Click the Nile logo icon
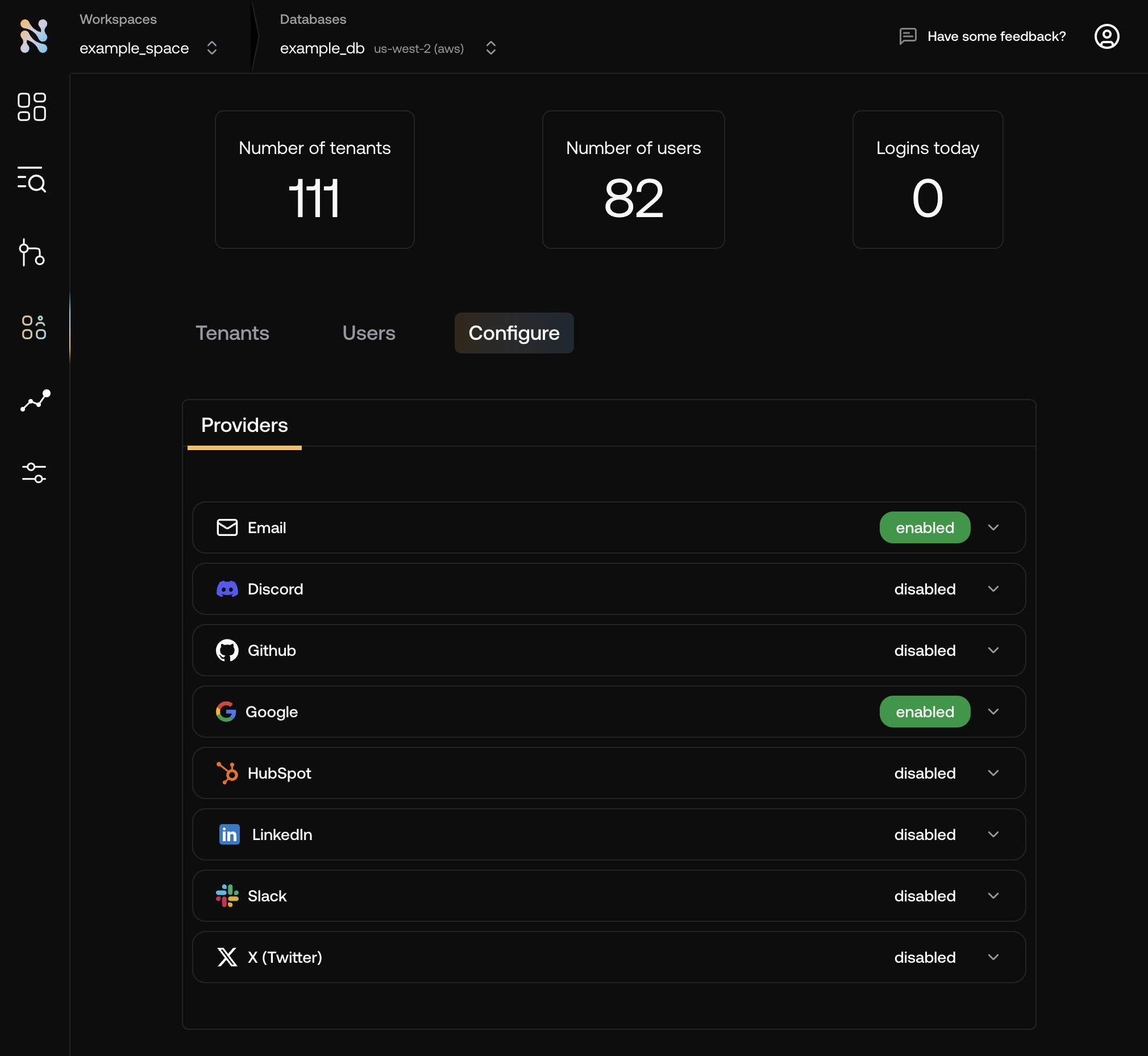1148x1056 pixels. tap(34, 36)
